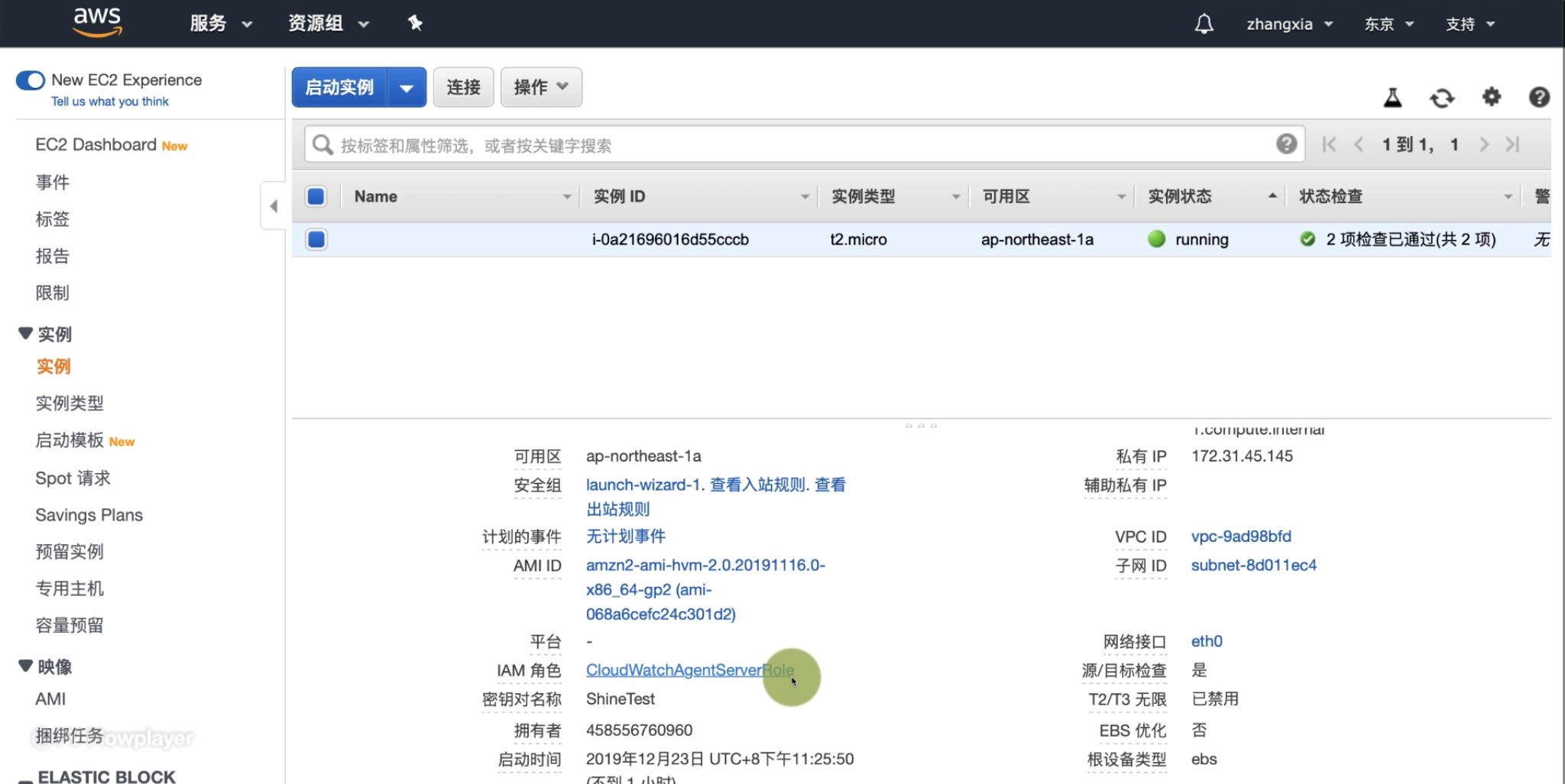1565x784 pixels.
Task: Open the 操作 actions dropdown
Action: tap(541, 87)
